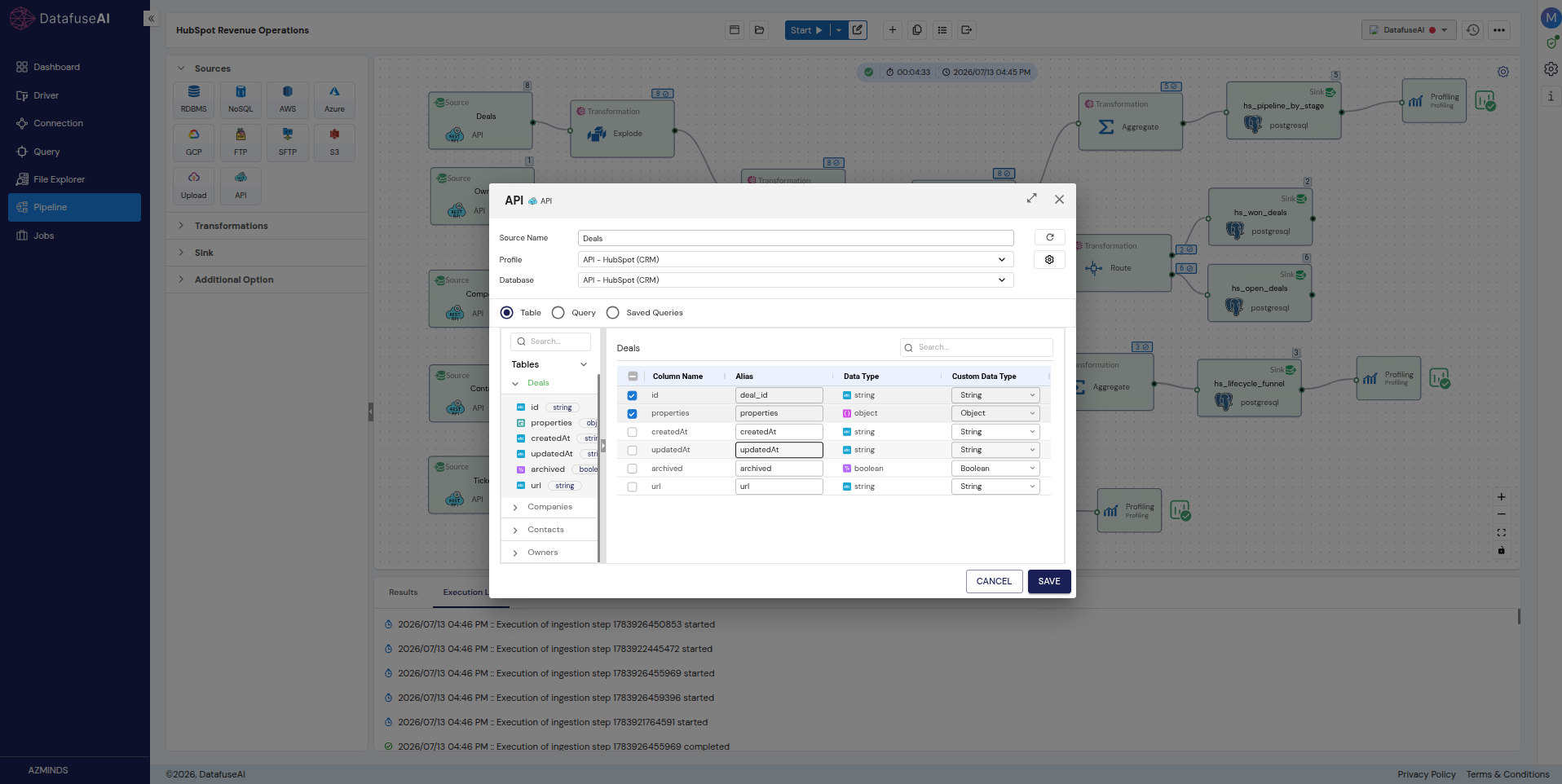Expand the Owners table tree item
This screenshot has height=784, width=1562.
pos(515,553)
